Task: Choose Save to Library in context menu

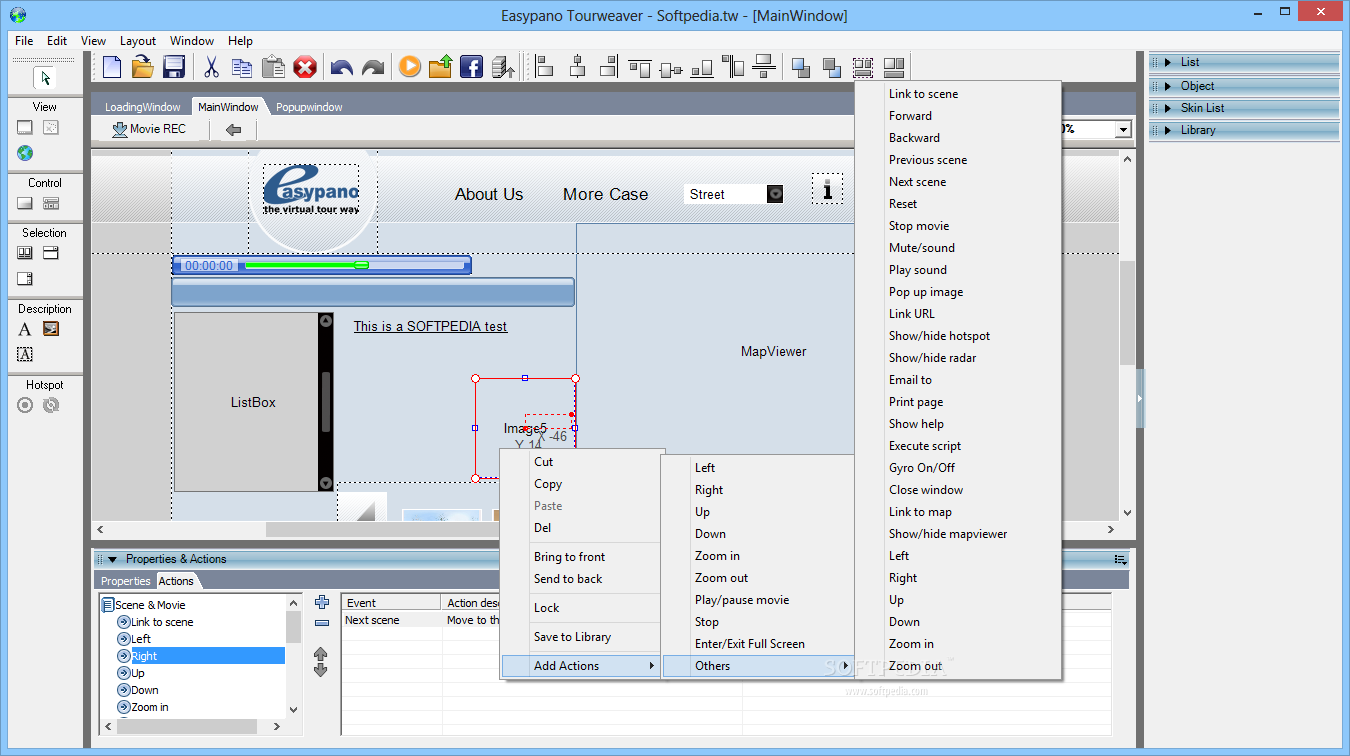Action: (x=572, y=637)
